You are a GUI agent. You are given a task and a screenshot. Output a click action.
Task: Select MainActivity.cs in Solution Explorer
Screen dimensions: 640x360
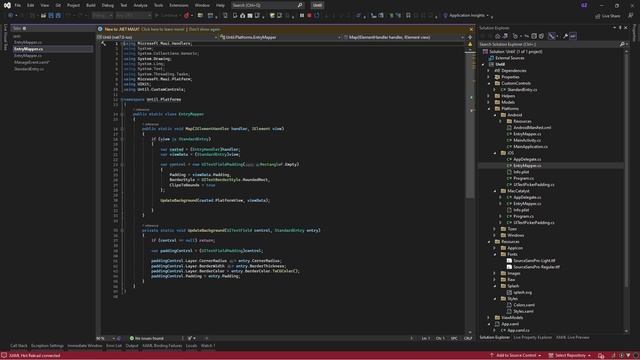(x=527, y=140)
